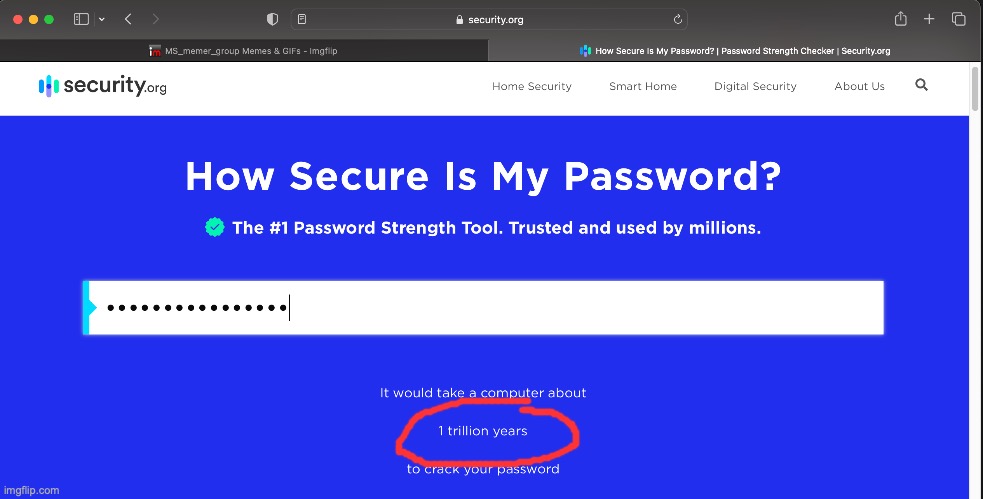Open a new tab with plus icon

929,19
